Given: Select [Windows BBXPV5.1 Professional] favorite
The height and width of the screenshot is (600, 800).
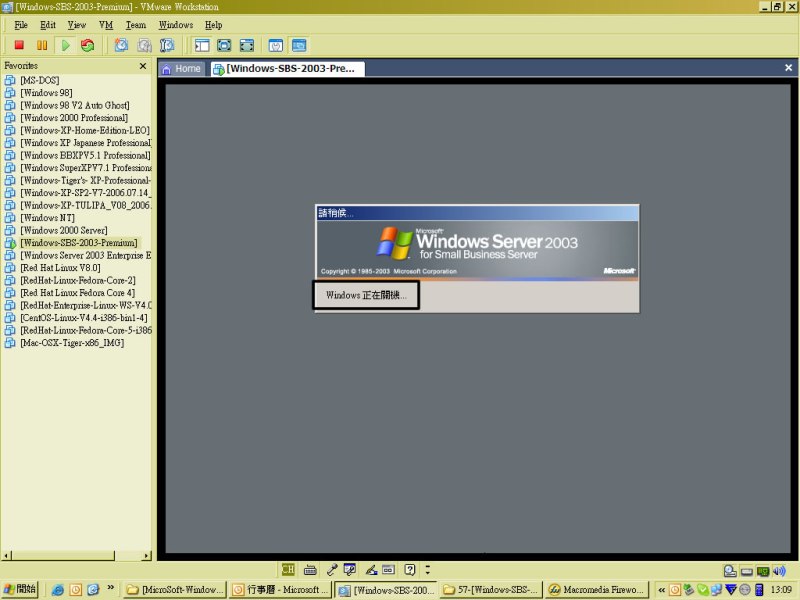Looking at the screenshot, I should pyautogui.click(x=85, y=155).
